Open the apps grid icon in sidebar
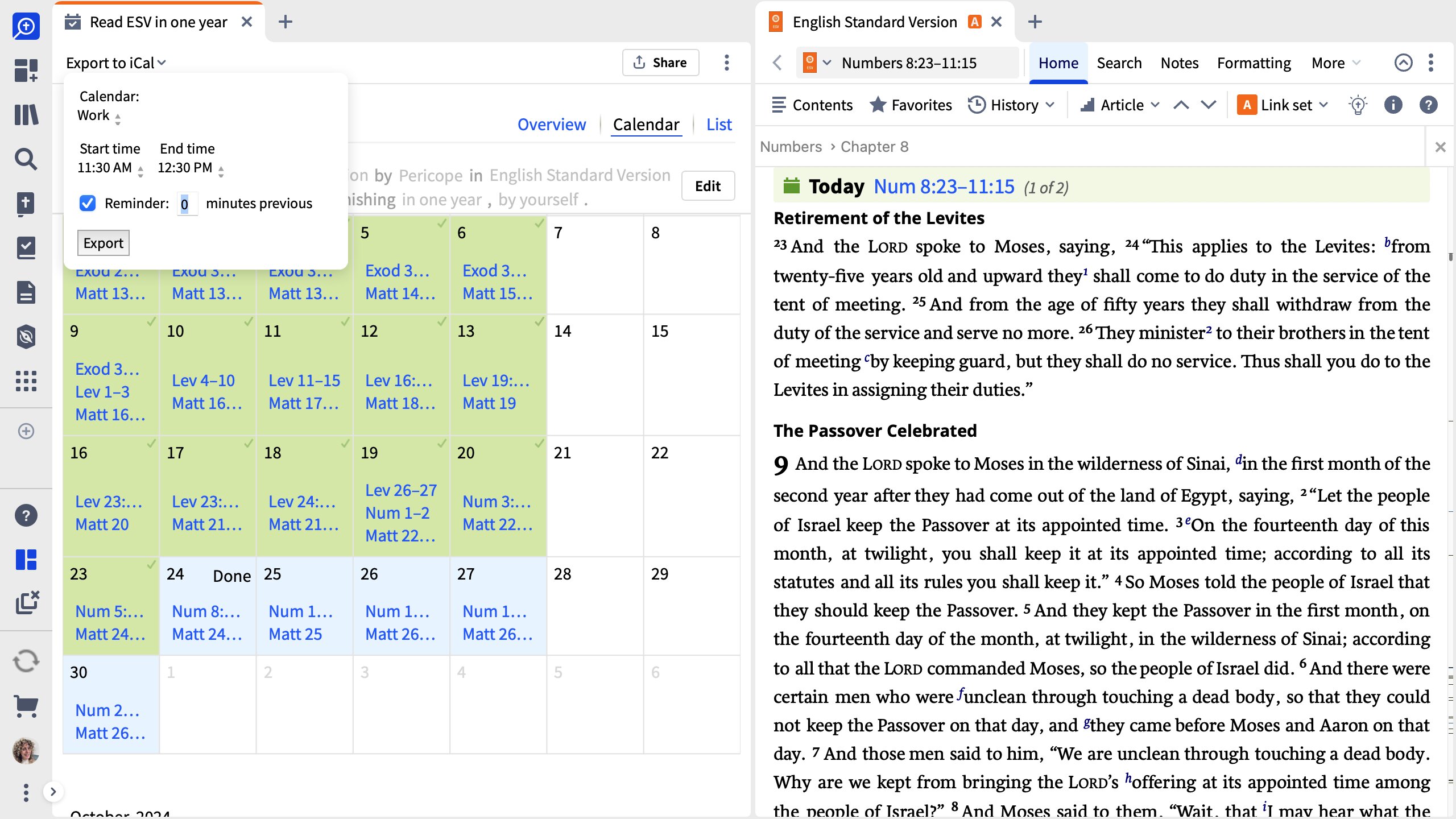This screenshot has height=819, width=1456. pyautogui.click(x=26, y=381)
